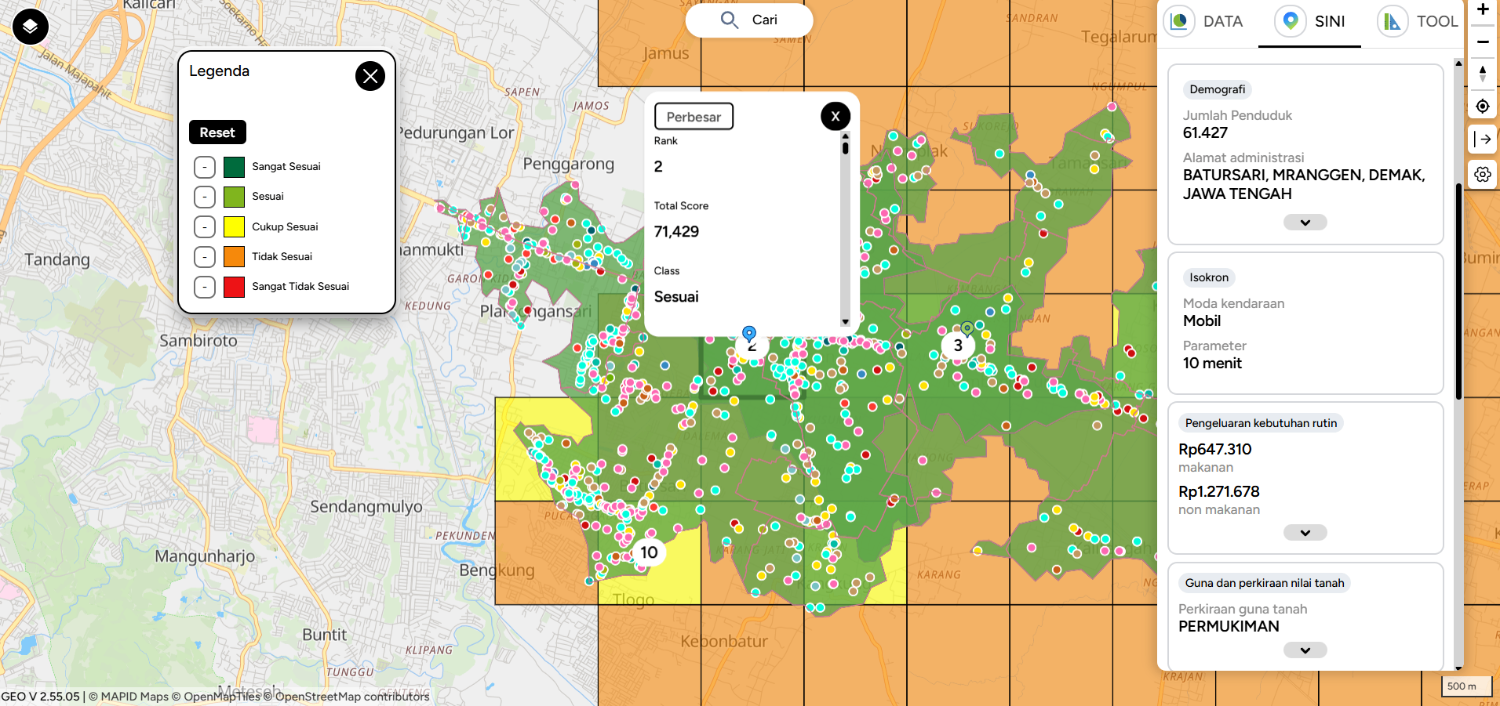Locate my position with crosshair icon
This screenshot has width=1500, height=706.
(x=1482, y=106)
